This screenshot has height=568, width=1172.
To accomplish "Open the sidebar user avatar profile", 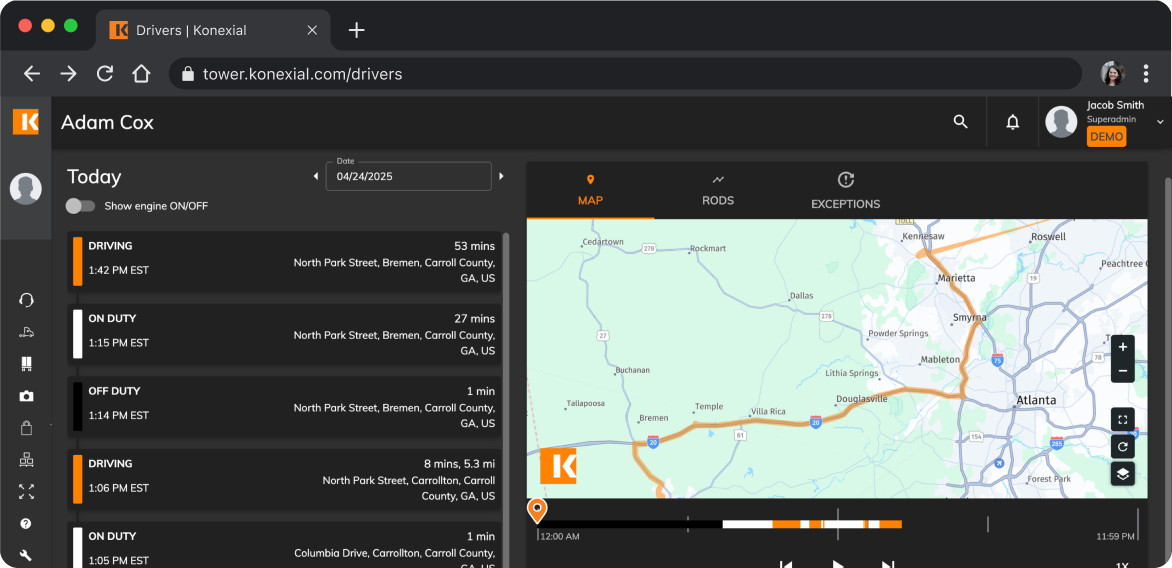I will [25, 188].
